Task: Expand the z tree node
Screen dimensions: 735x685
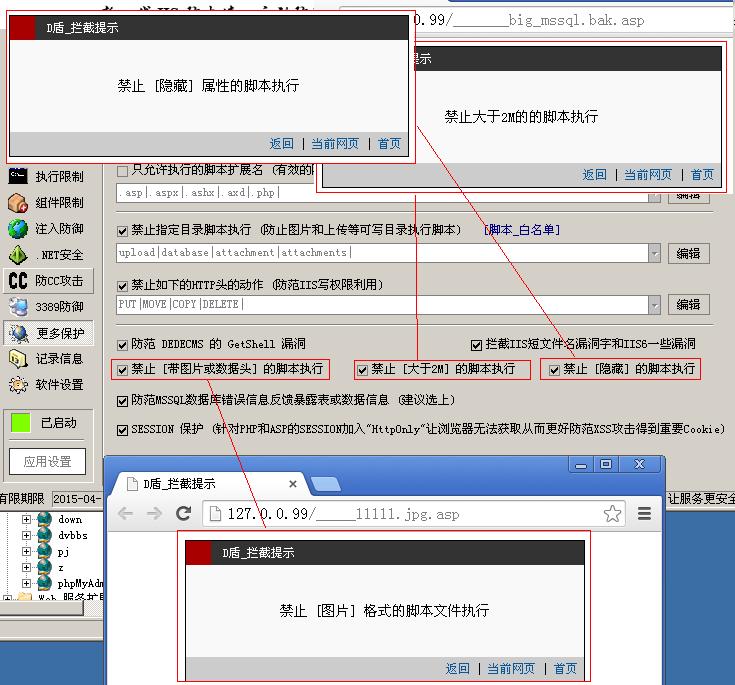Action: point(26,567)
